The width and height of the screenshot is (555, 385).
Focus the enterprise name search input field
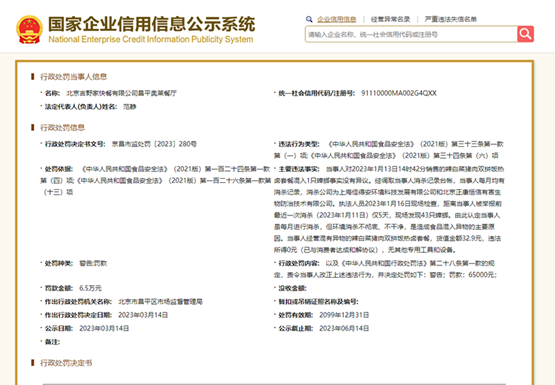[x=411, y=34]
